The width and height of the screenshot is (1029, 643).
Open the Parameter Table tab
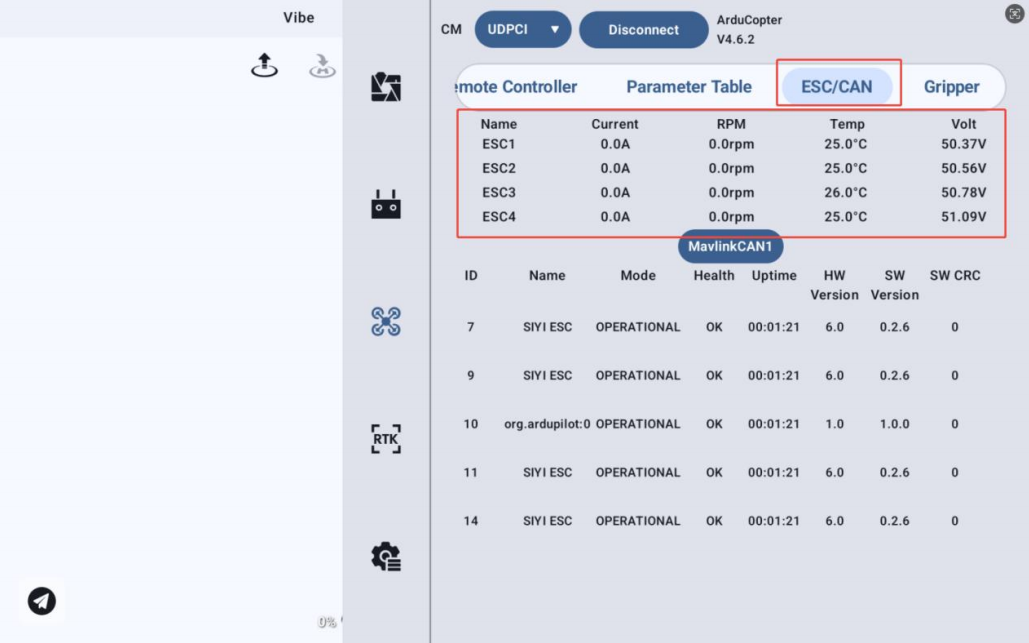point(688,86)
